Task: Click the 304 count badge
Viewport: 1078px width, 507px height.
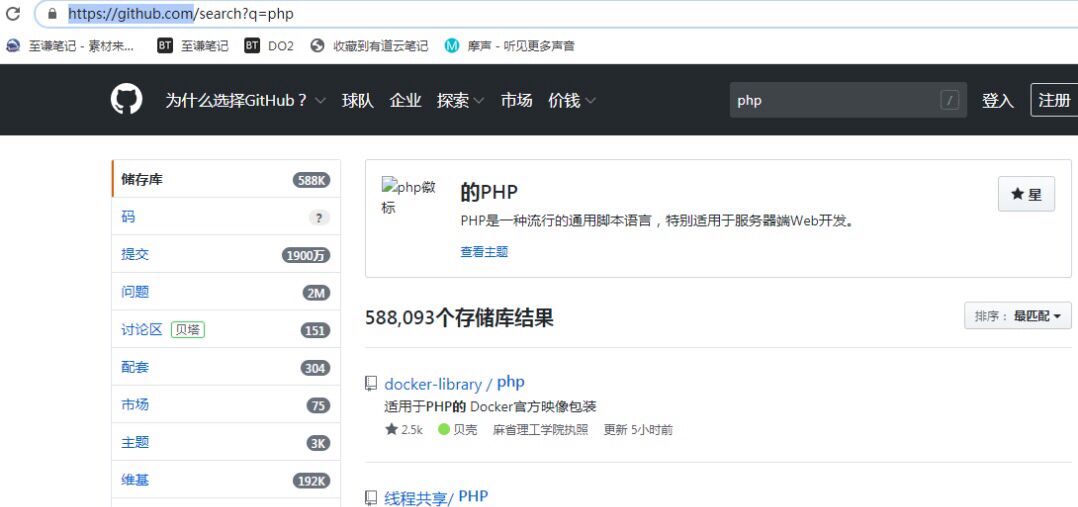Action: tap(315, 368)
